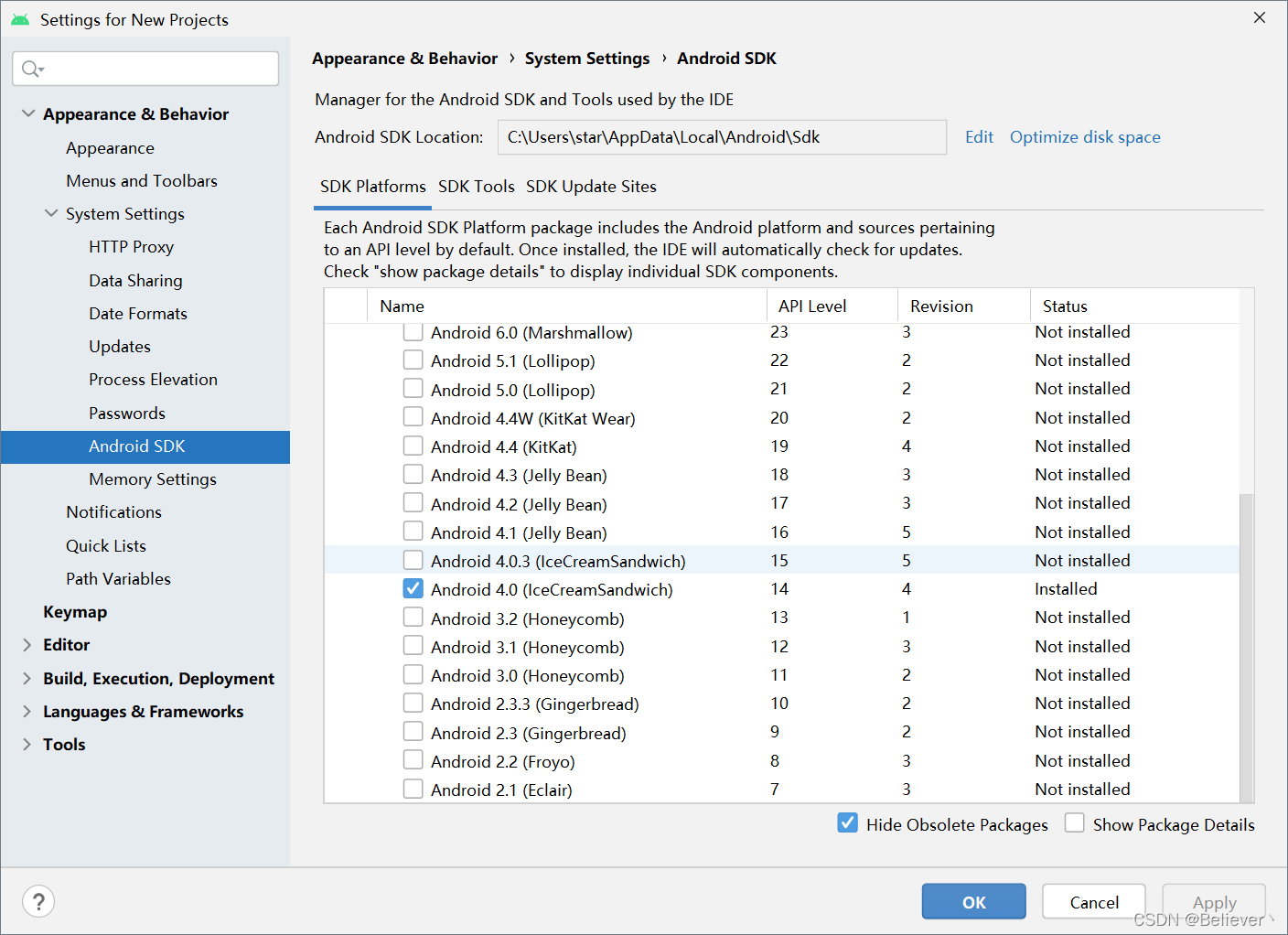Click the Revision column header
Viewport: 1288px width, 935px height.
click(x=964, y=306)
